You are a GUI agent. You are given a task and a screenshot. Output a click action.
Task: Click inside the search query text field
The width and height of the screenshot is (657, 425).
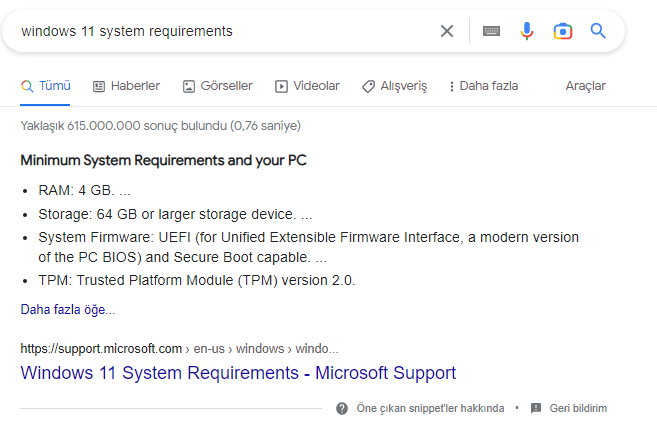pyautogui.click(x=220, y=31)
